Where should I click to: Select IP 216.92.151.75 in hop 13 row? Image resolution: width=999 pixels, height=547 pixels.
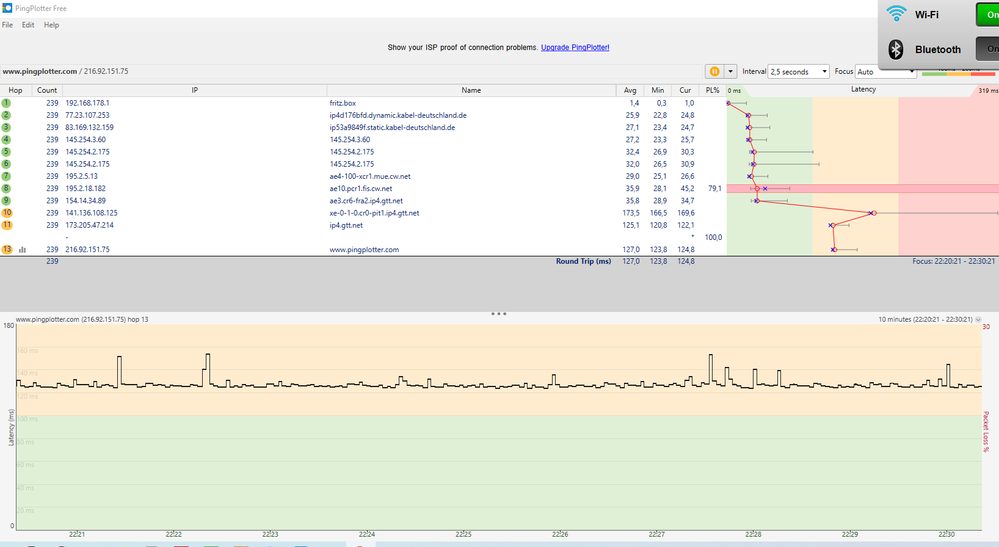[x=87, y=250]
